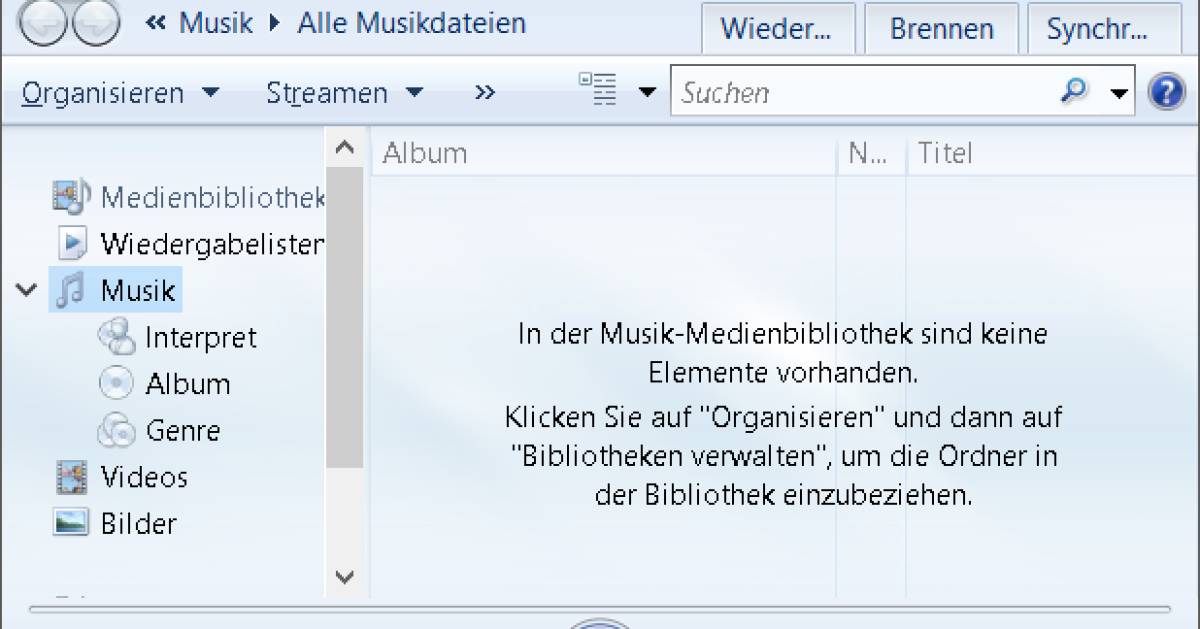The width and height of the screenshot is (1200, 629).
Task: Switch to the Synchronisieren tab
Action: tap(1104, 28)
